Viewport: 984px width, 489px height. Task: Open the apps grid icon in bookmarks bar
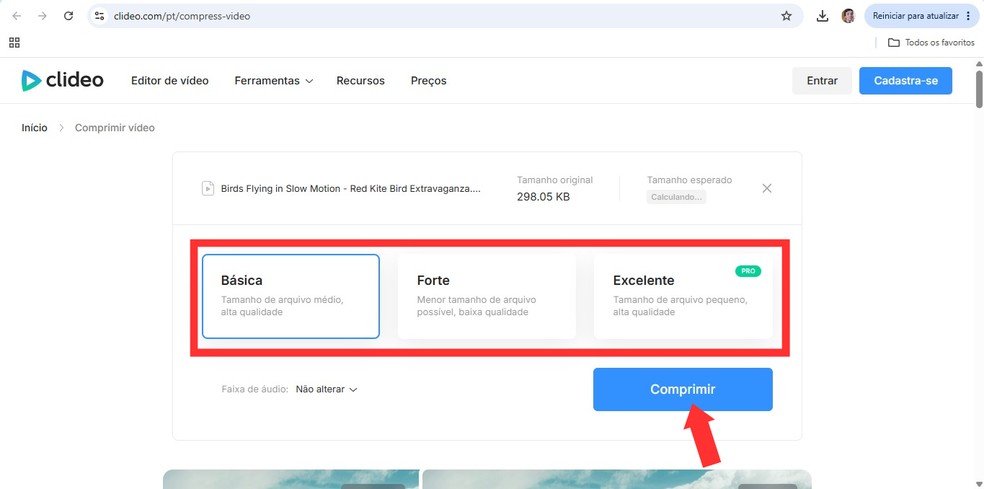pyautogui.click(x=14, y=43)
